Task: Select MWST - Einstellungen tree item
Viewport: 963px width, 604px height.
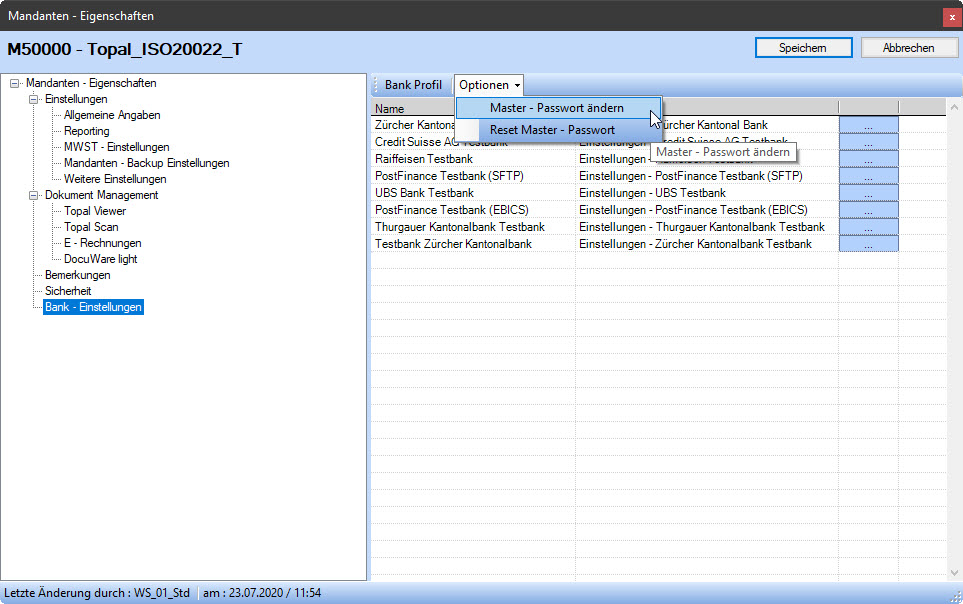Action: tap(116, 148)
